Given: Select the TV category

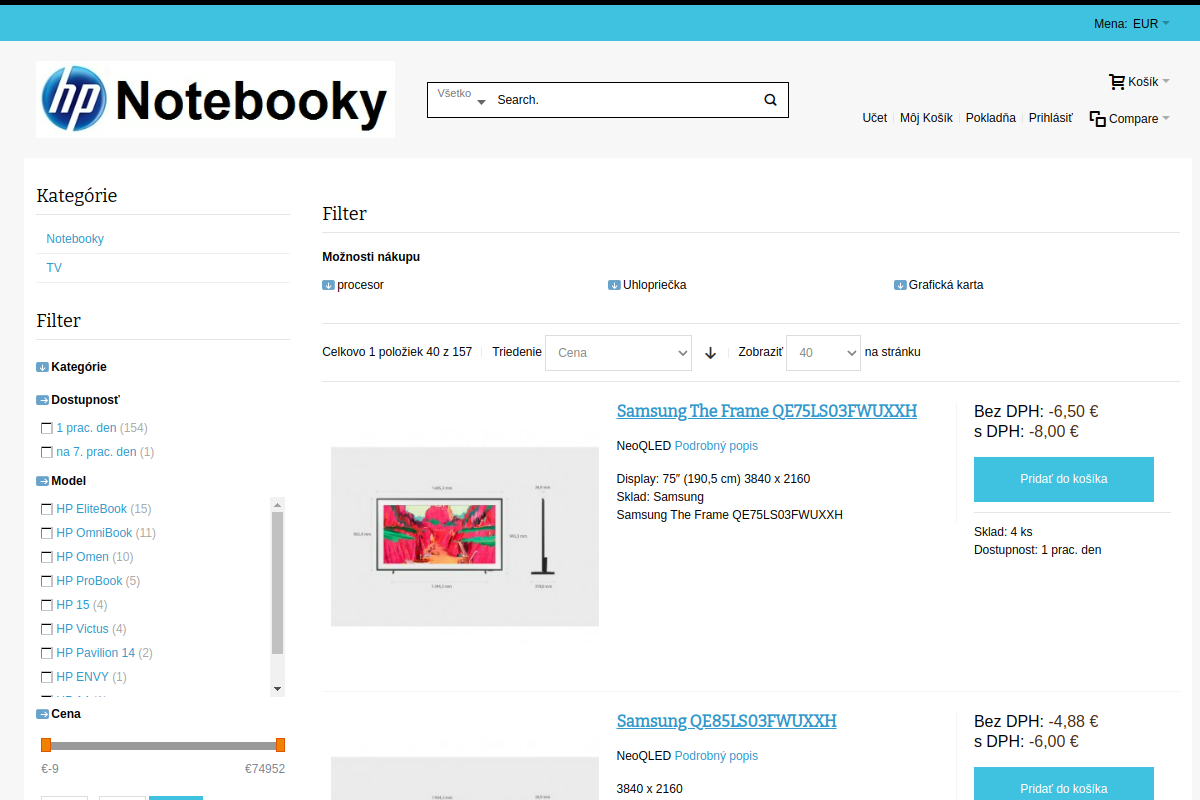Looking at the screenshot, I should coord(54,268).
